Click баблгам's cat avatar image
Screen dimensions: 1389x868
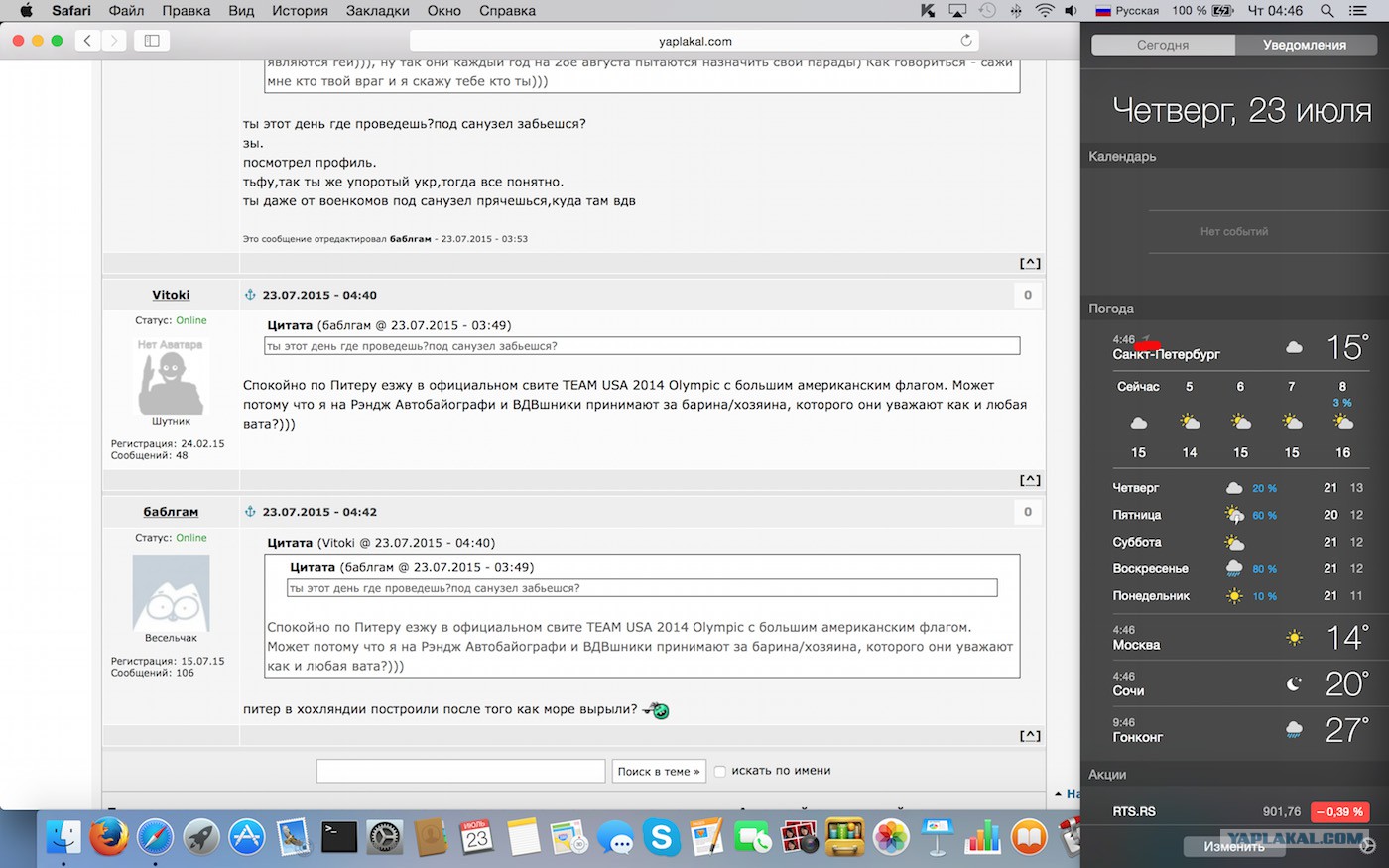(171, 592)
